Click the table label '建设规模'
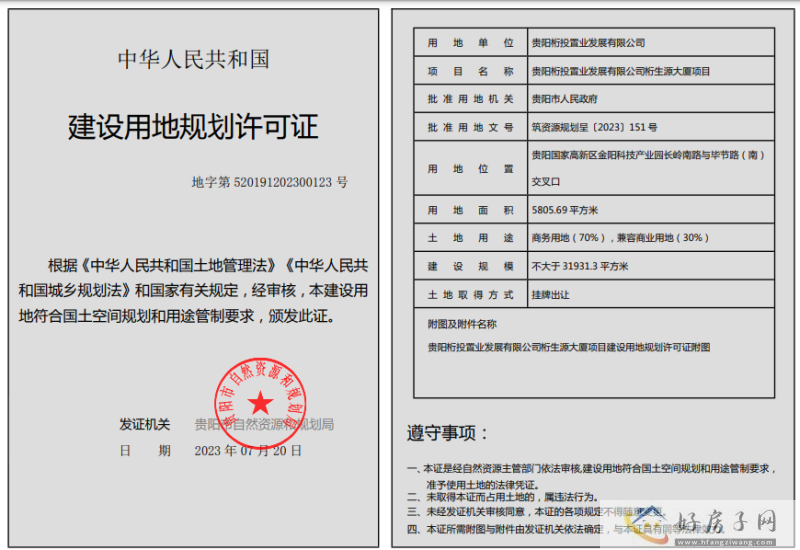800x550 pixels. click(470, 266)
